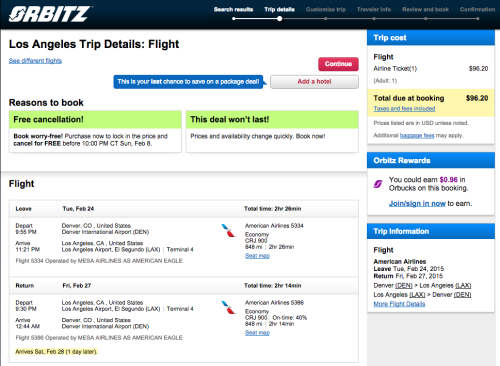Click American Airlines logo on return flight
Screen dimensions: 500x366
[x=229, y=307]
